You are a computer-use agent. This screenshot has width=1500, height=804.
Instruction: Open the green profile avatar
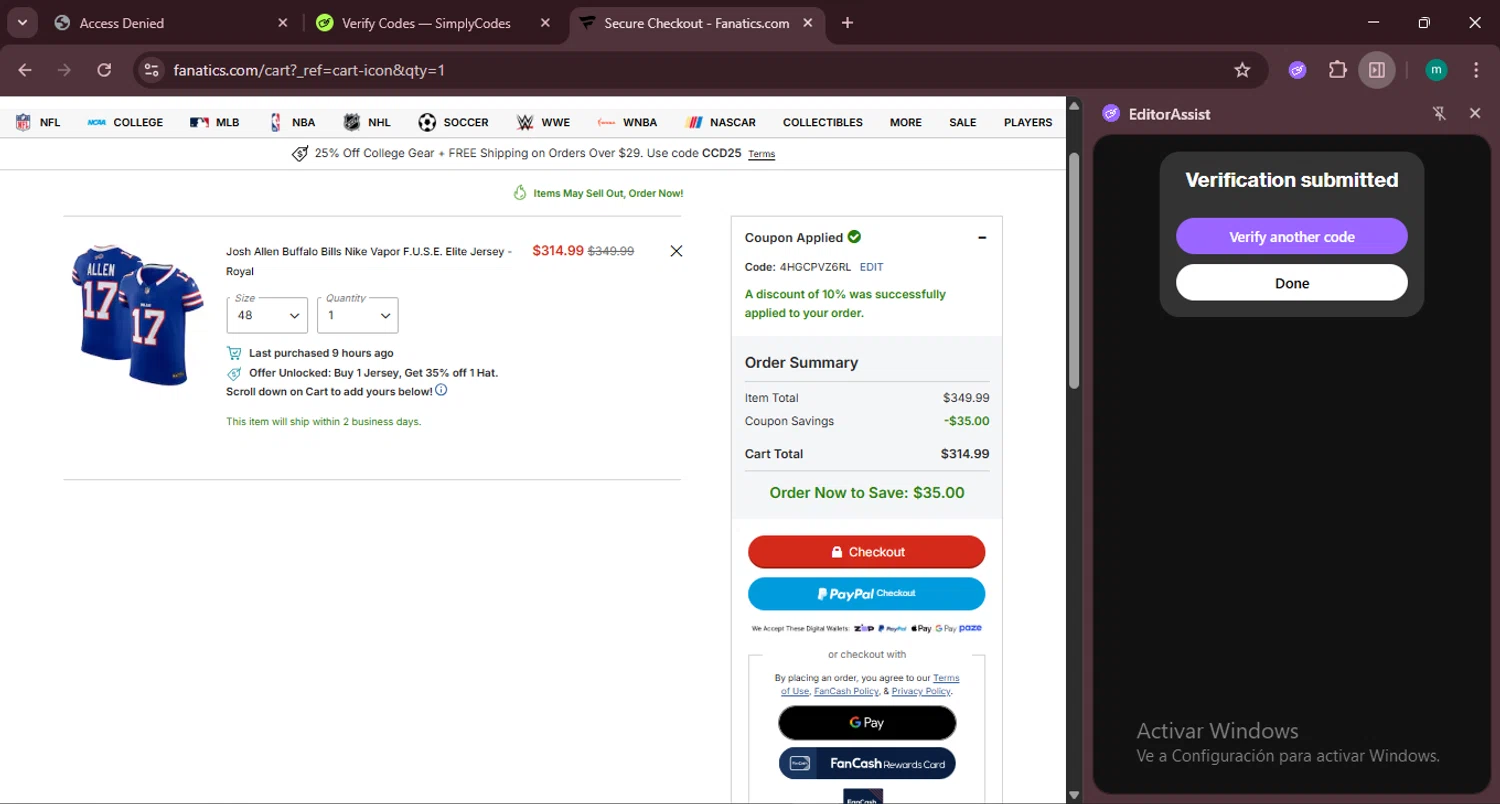coord(1436,70)
